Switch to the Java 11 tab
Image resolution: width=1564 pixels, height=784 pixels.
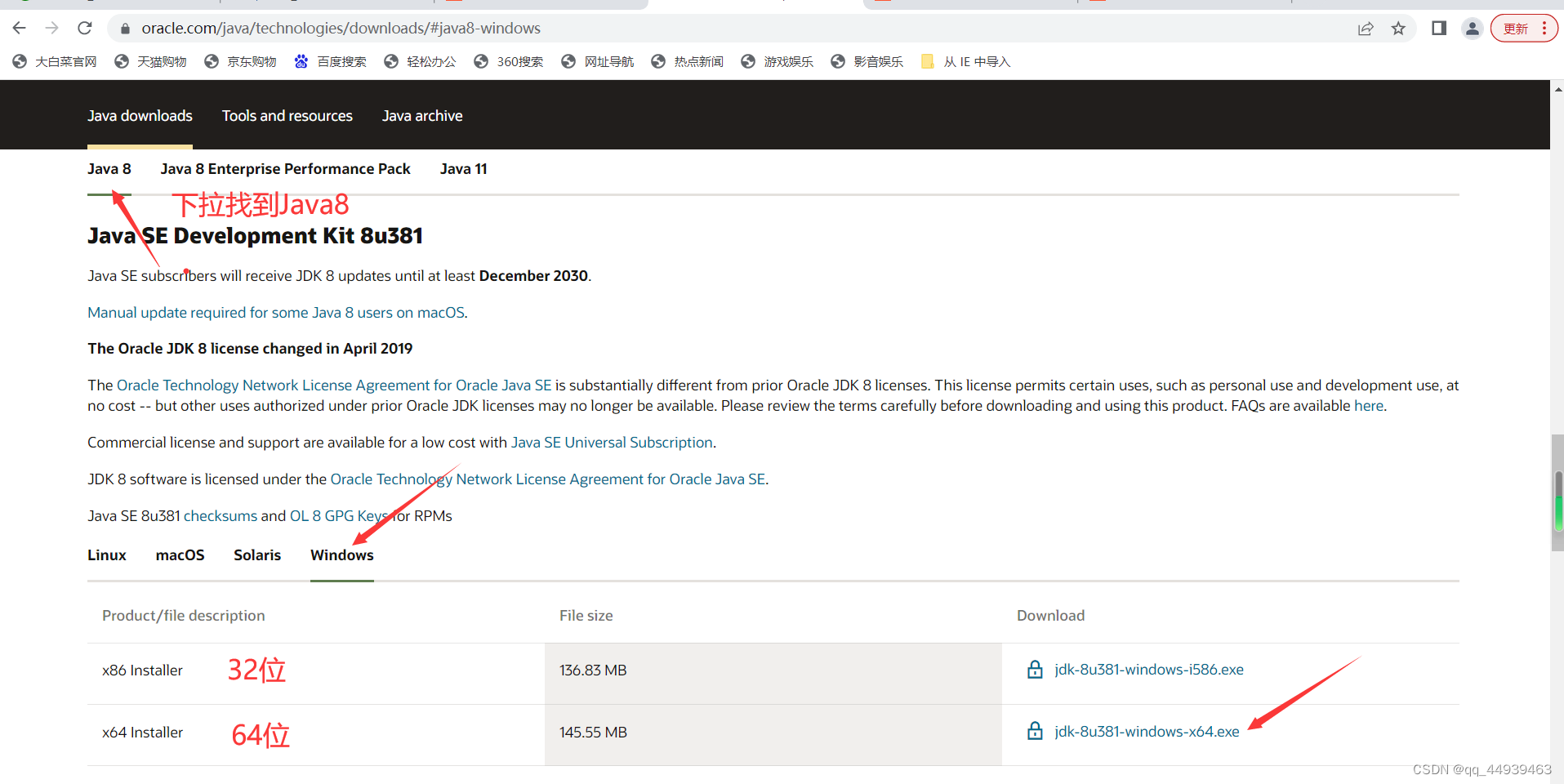click(x=463, y=169)
